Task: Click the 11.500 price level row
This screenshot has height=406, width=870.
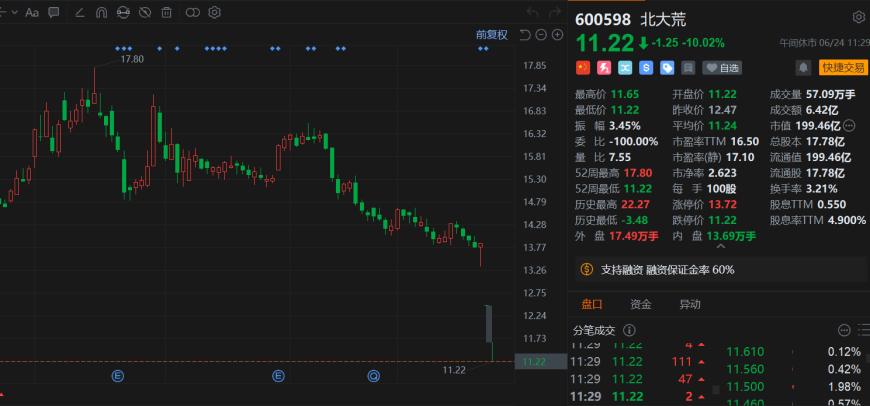Action: click(x=794, y=387)
